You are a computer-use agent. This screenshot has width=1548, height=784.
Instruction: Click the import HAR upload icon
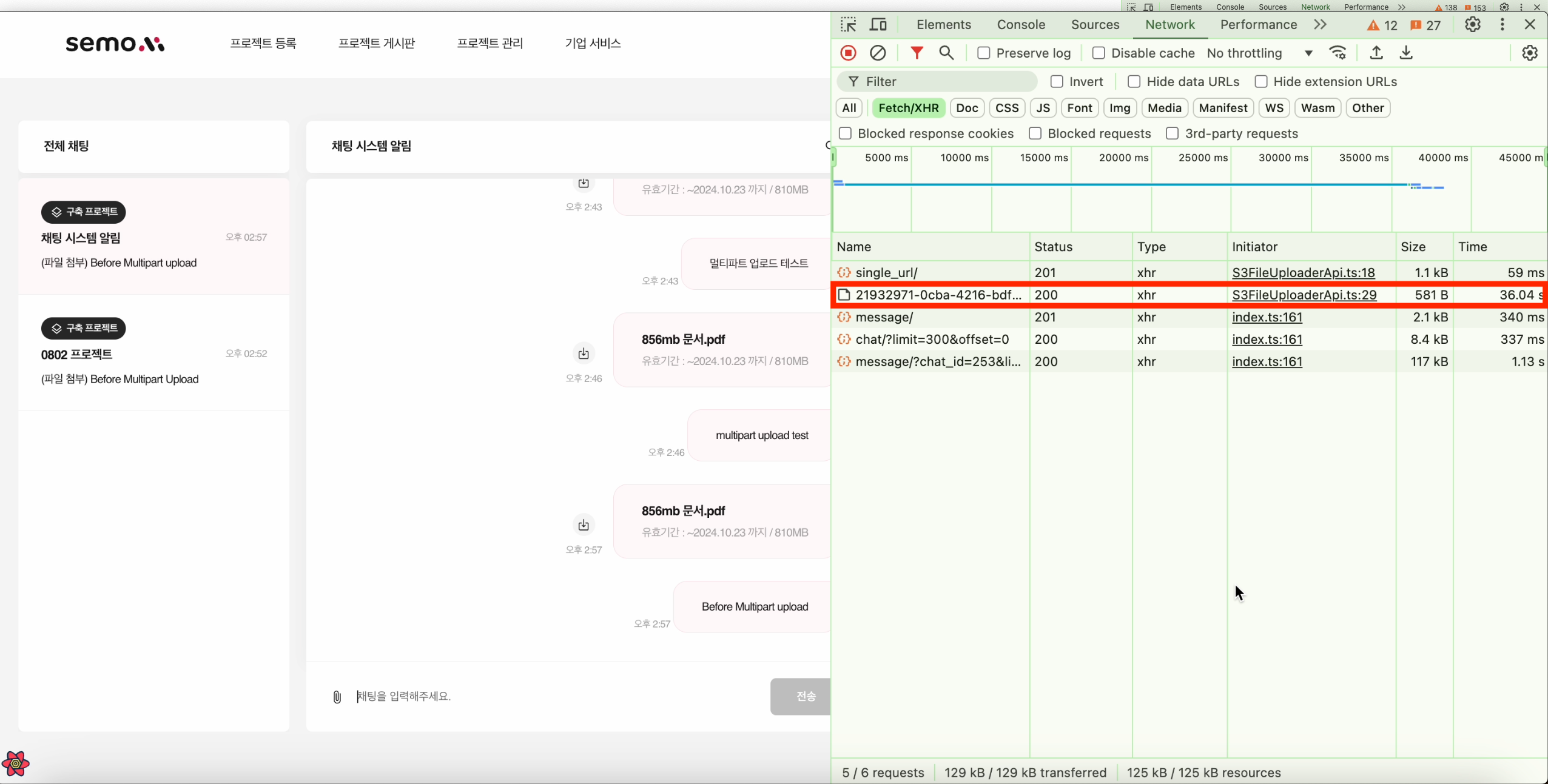coord(1376,53)
